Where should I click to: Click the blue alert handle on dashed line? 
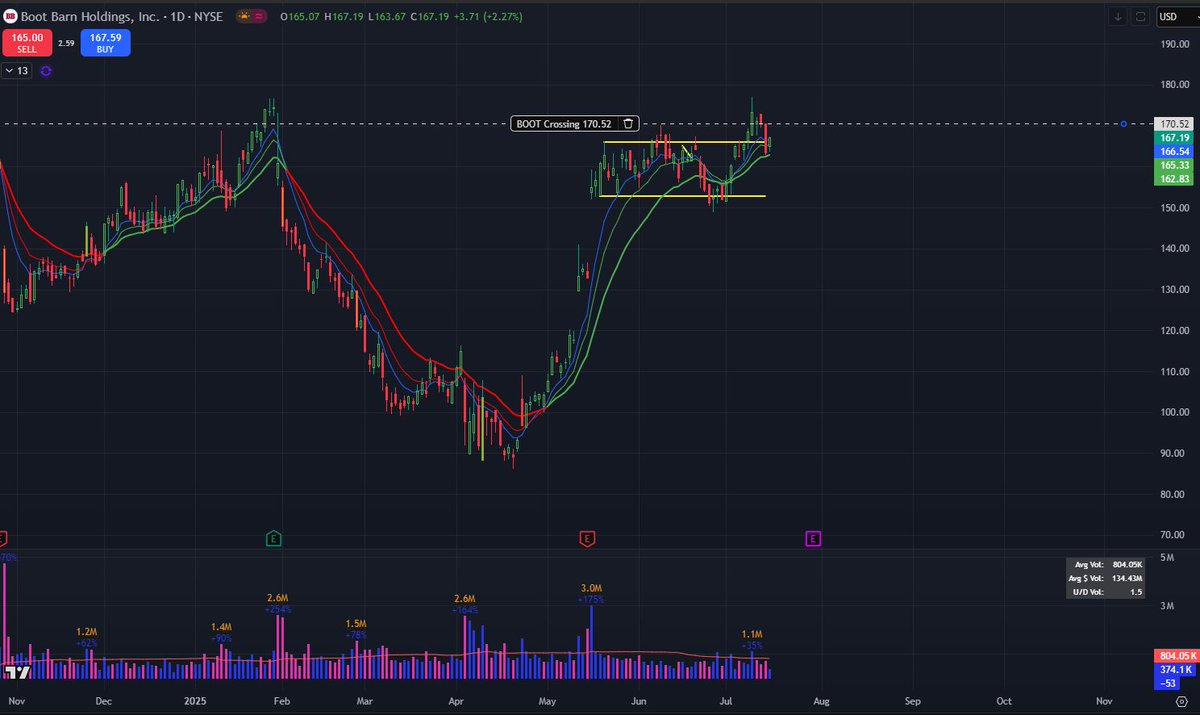1123,124
